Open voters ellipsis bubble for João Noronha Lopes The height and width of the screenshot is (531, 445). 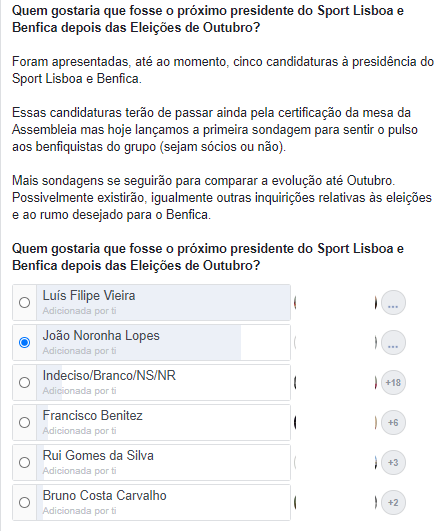pyautogui.click(x=393, y=342)
